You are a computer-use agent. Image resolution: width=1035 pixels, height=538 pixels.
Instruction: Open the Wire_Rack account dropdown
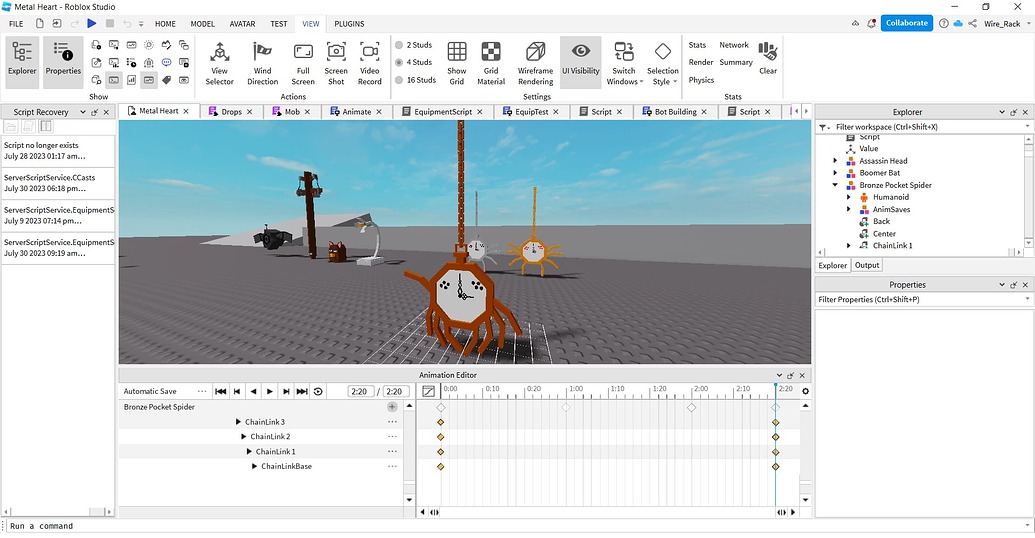click(x=1007, y=24)
